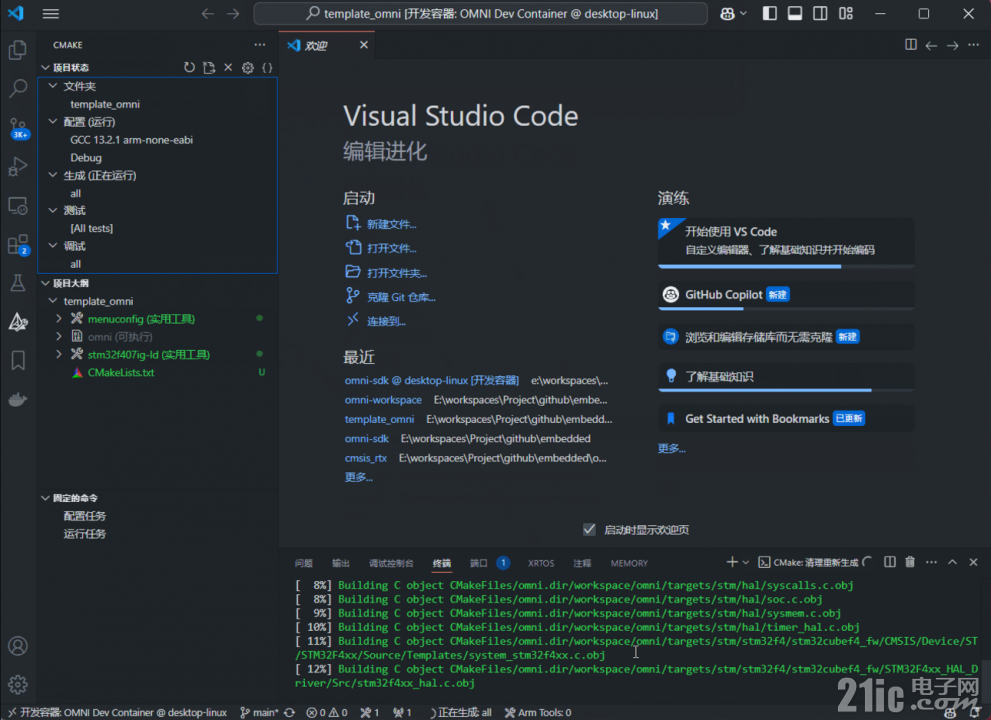
Task: Add a new terminal with plus icon
Action: [732, 562]
